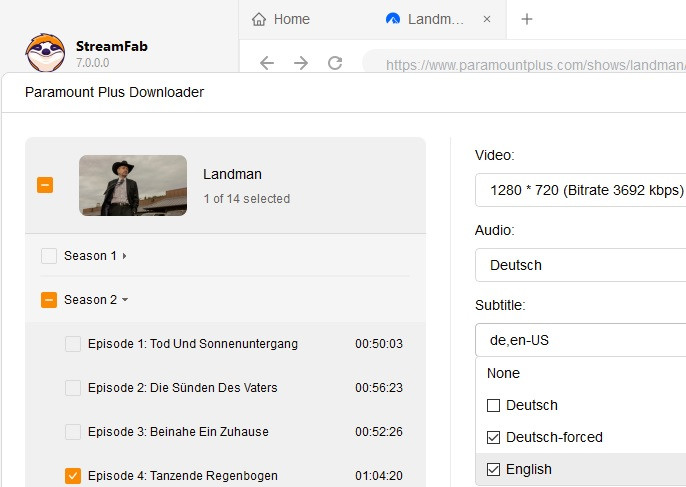Viewport: 686px width, 487px height.
Task: Check the Season 1 checkbox
Action: pyautogui.click(x=49, y=256)
